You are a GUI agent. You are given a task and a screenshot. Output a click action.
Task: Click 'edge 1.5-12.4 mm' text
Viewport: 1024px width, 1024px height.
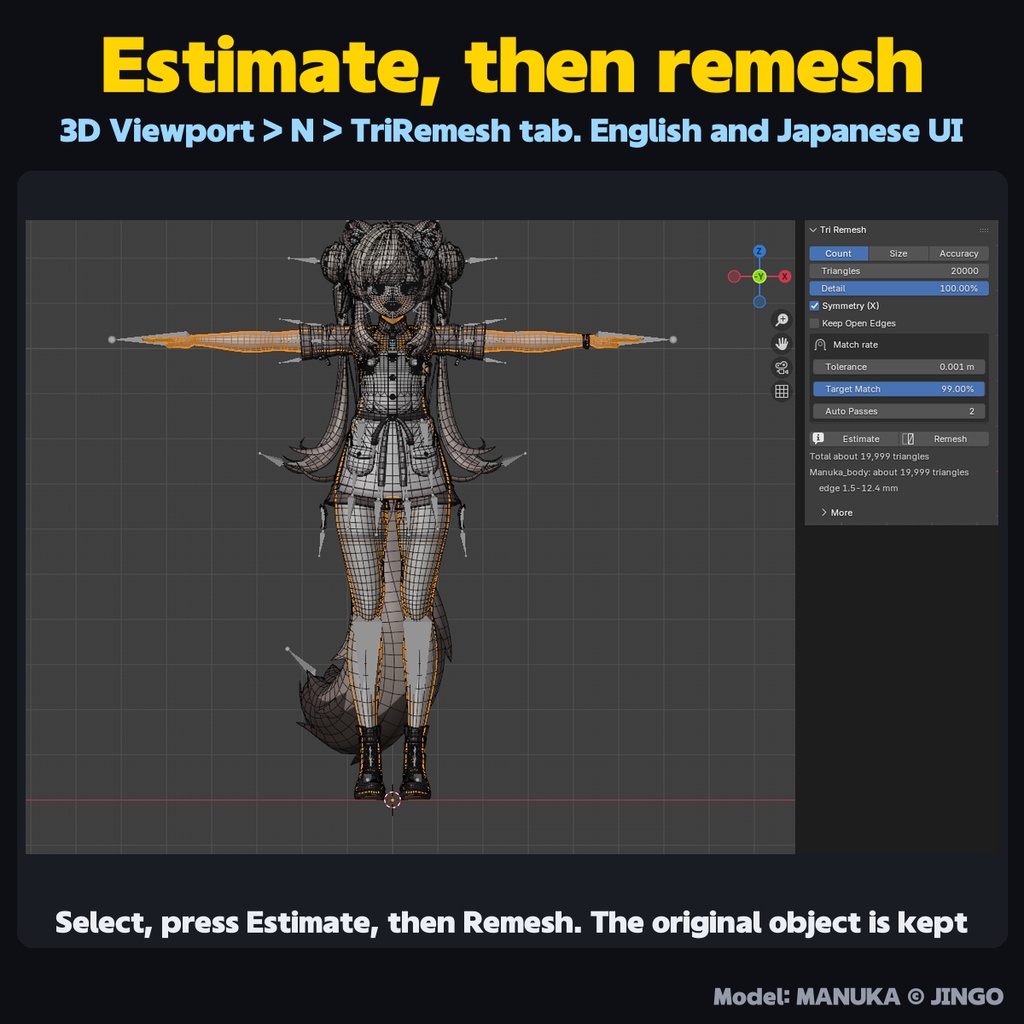858,488
